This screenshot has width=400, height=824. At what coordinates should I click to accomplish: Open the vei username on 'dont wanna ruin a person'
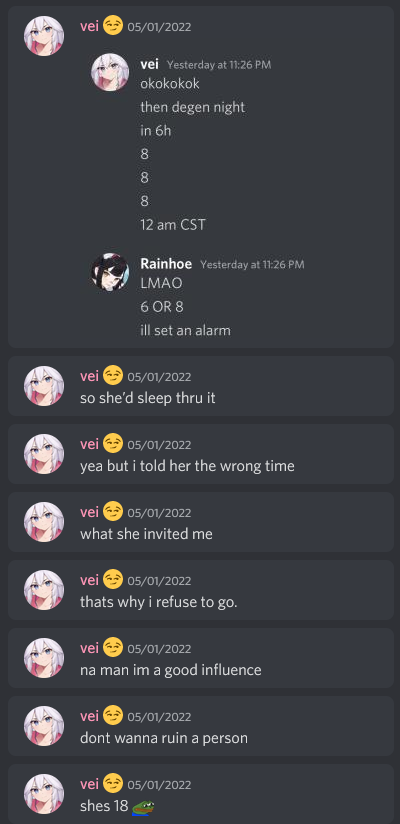point(89,716)
